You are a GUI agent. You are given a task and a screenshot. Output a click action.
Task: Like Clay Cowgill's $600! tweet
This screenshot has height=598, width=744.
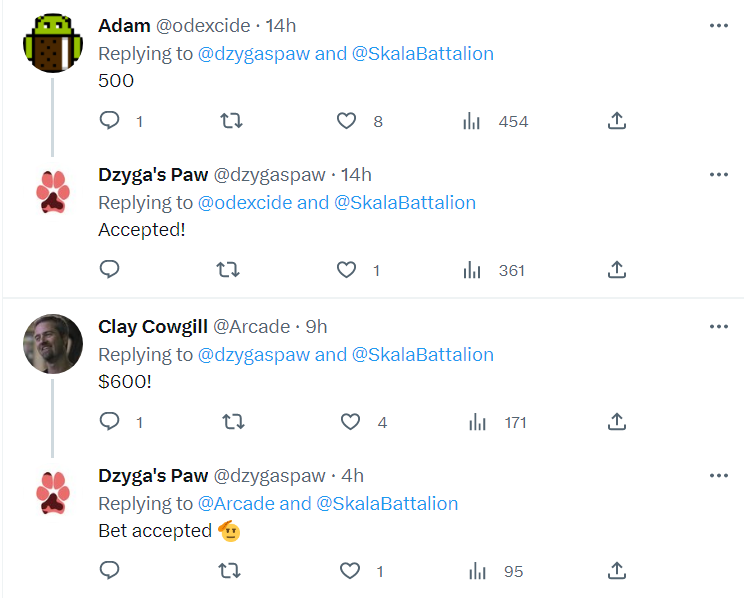click(351, 422)
